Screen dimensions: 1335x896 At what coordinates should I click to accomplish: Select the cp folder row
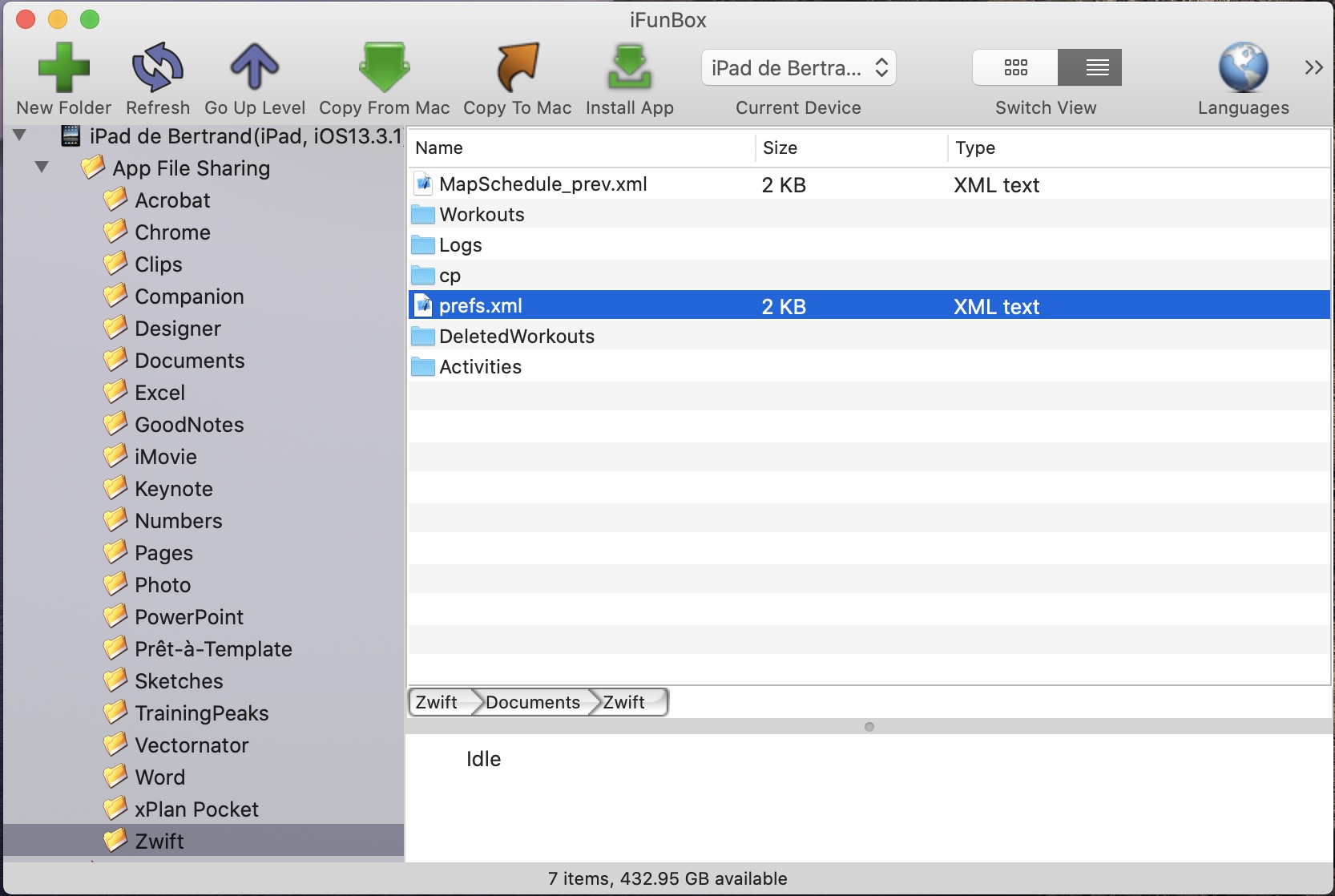click(x=869, y=276)
